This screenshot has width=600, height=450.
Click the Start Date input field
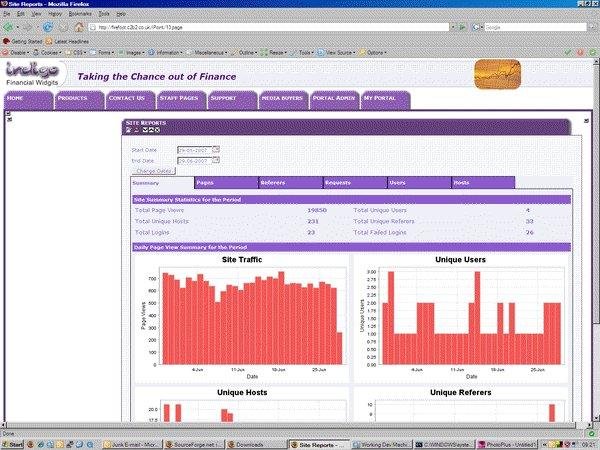194,150
